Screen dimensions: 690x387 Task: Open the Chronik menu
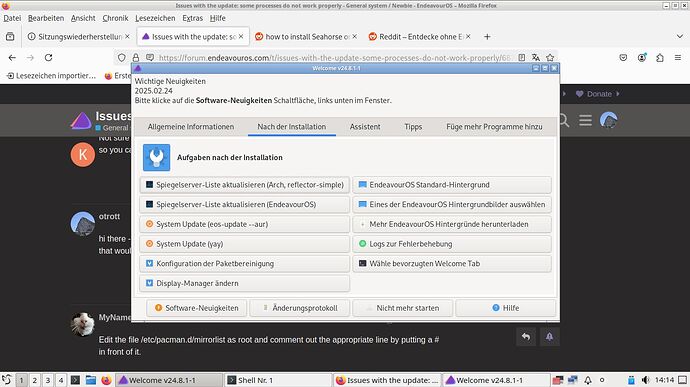(x=115, y=18)
